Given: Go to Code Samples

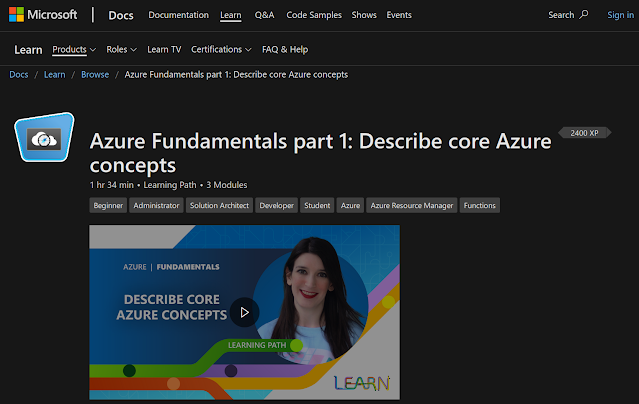Looking at the screenshot, I should (314, 15).
